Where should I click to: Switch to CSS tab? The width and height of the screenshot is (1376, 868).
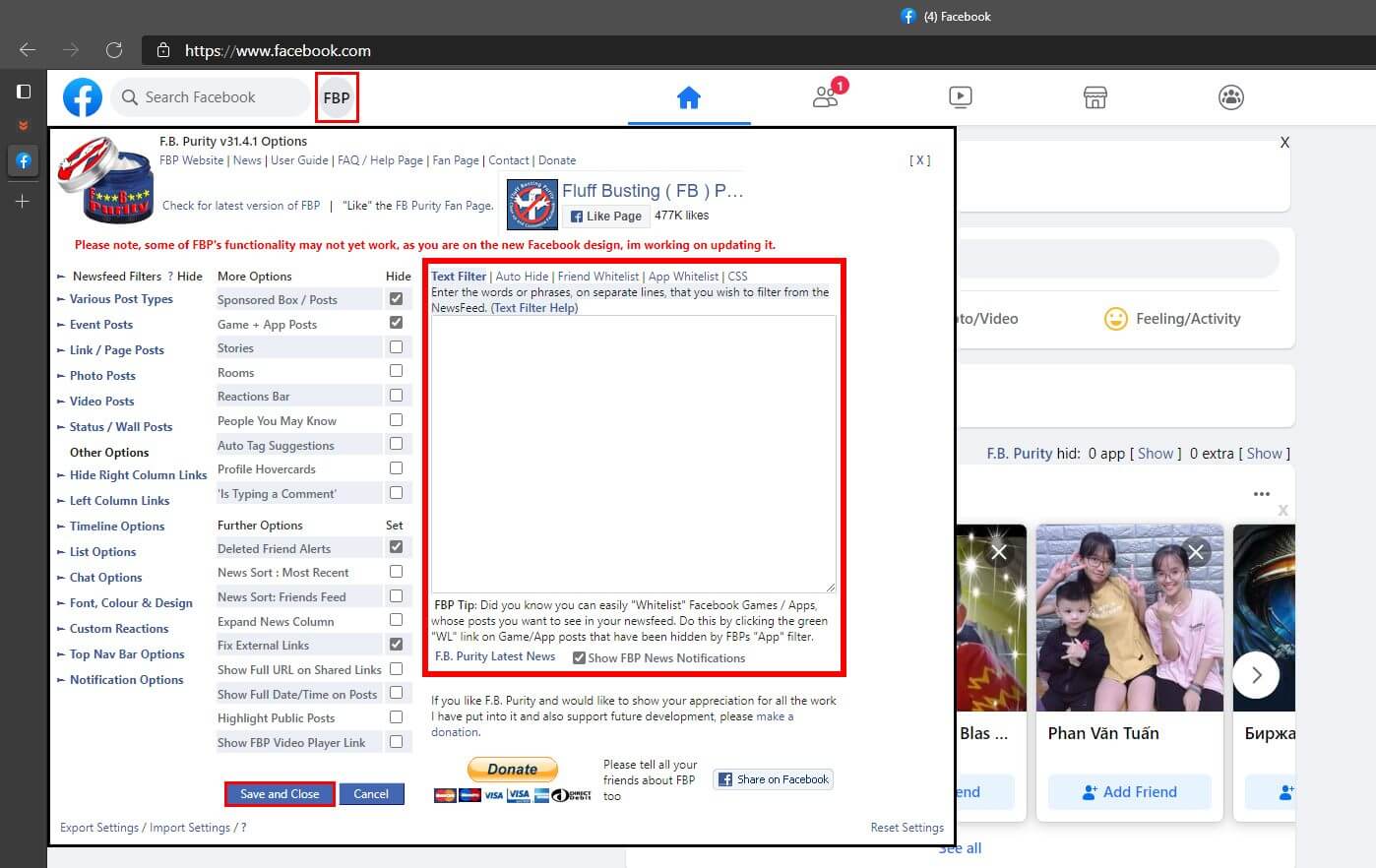(x=737, y=277)
